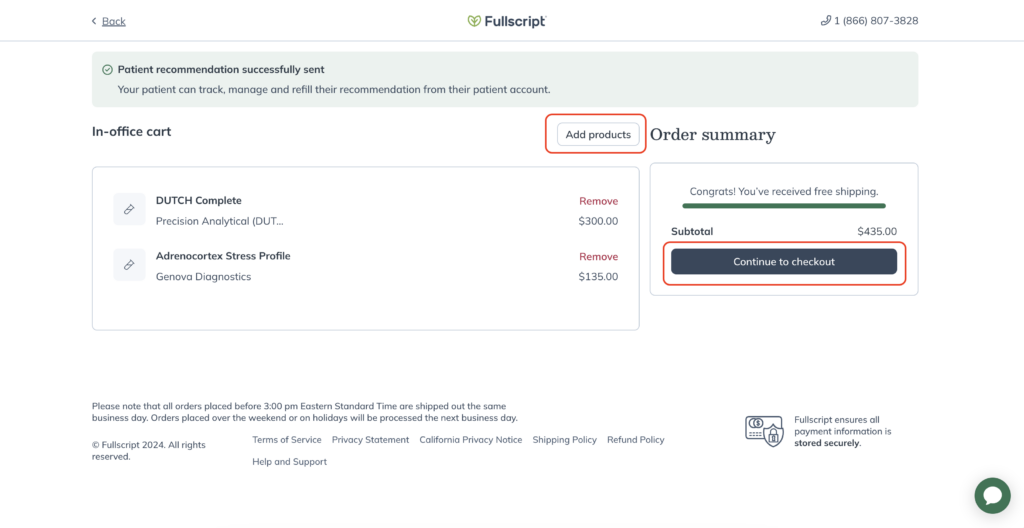Viewport: 1024px width, 528px height.
Task: Click the Add products button
Action: pyautogui.click(x=598, y=135)
